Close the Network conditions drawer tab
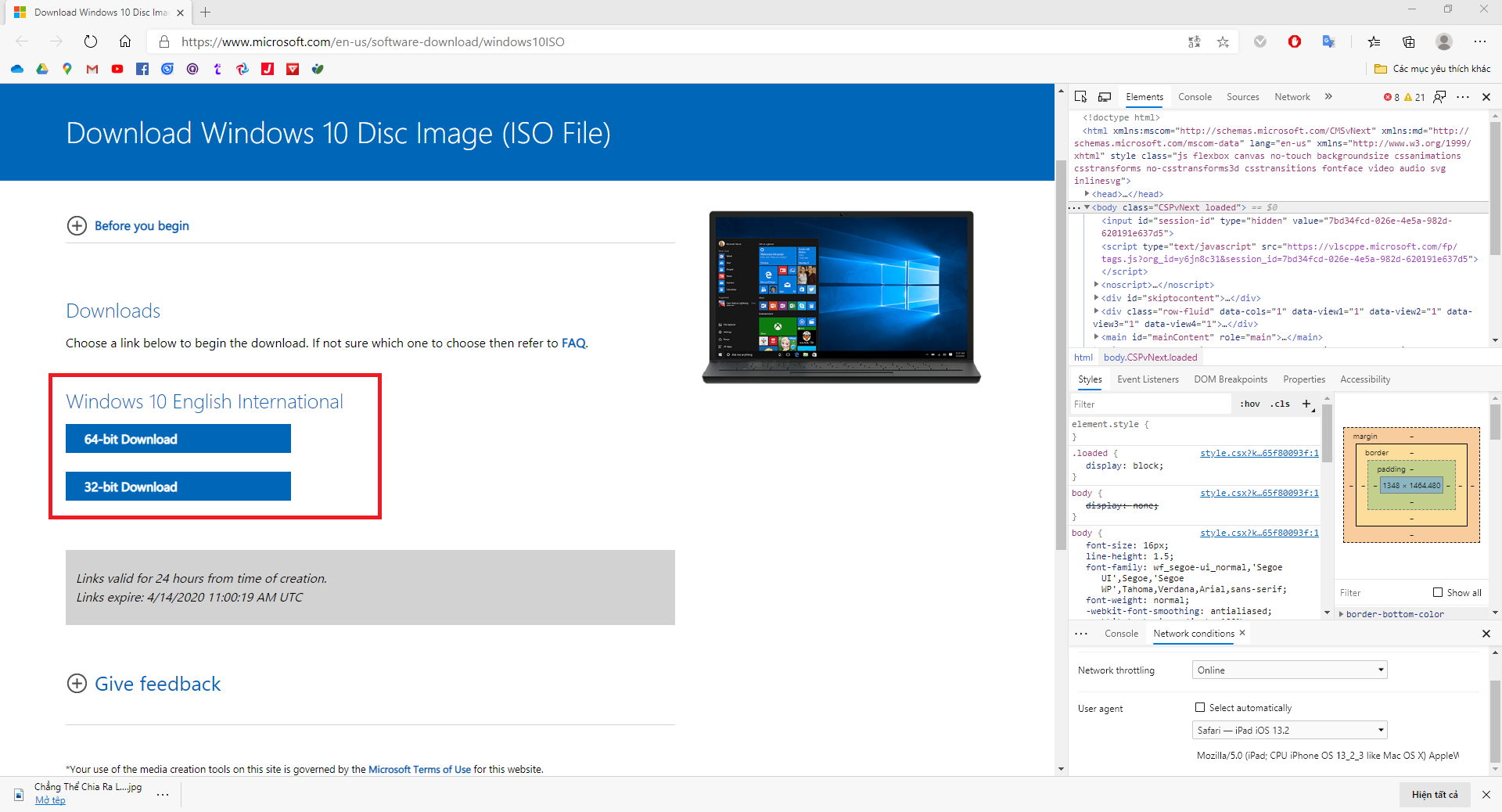Image resolution: width=1502 pixels, height=812 pixels. 1242,633
